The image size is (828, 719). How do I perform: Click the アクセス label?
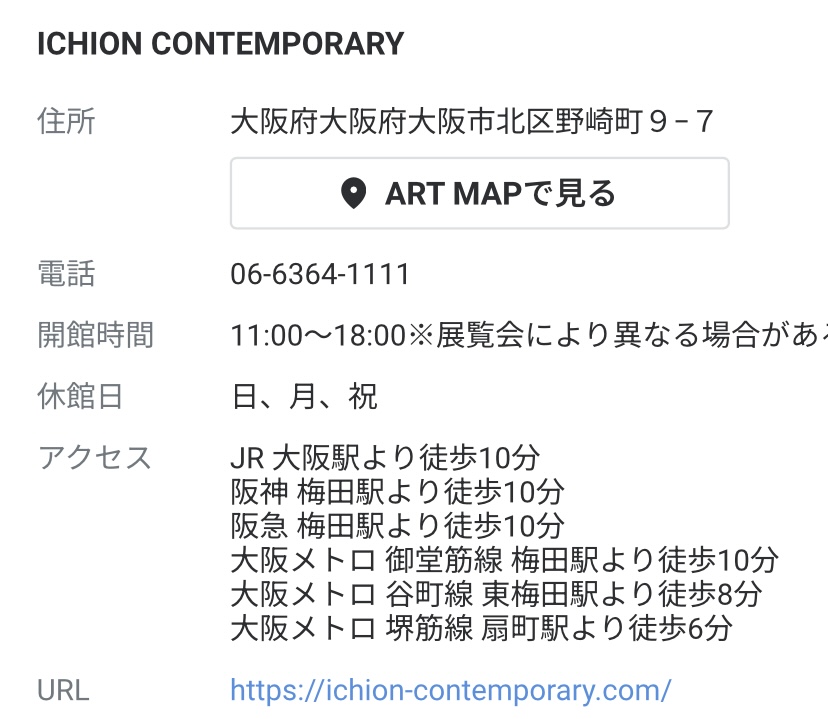[95, 457]
